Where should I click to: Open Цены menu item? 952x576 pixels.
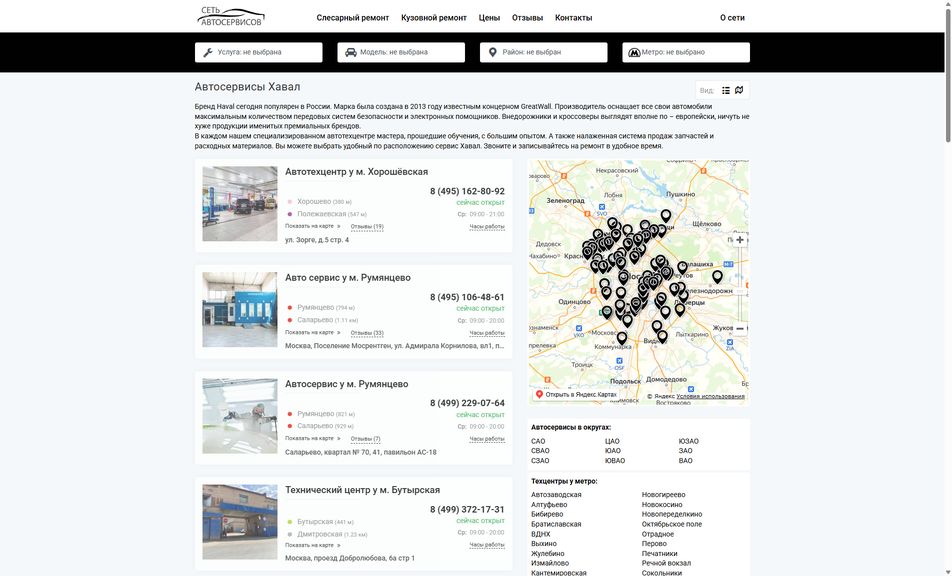(489, 18)
